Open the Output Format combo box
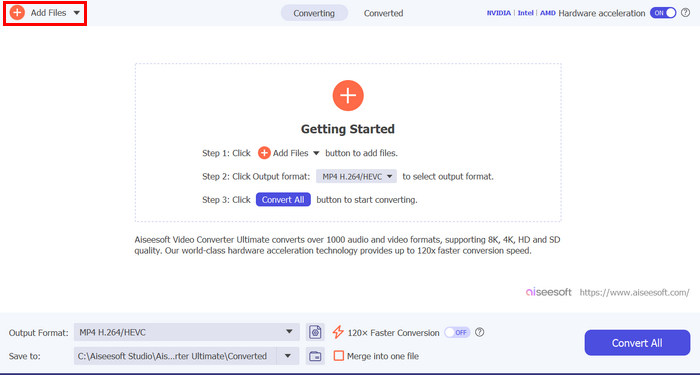The height and width of the screenshot is (375, 700). point(187,332)
